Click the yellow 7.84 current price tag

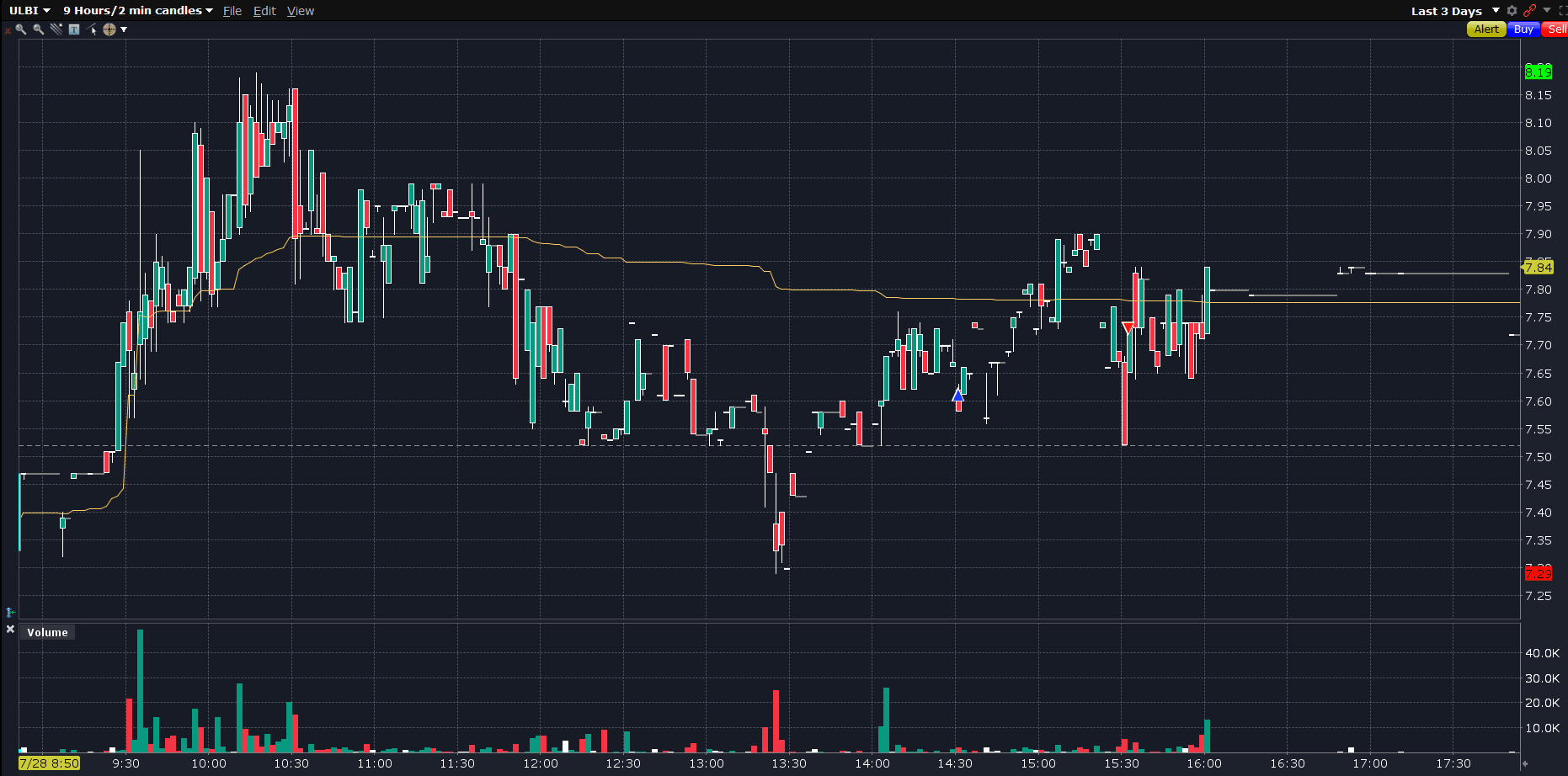[1538, 268]
